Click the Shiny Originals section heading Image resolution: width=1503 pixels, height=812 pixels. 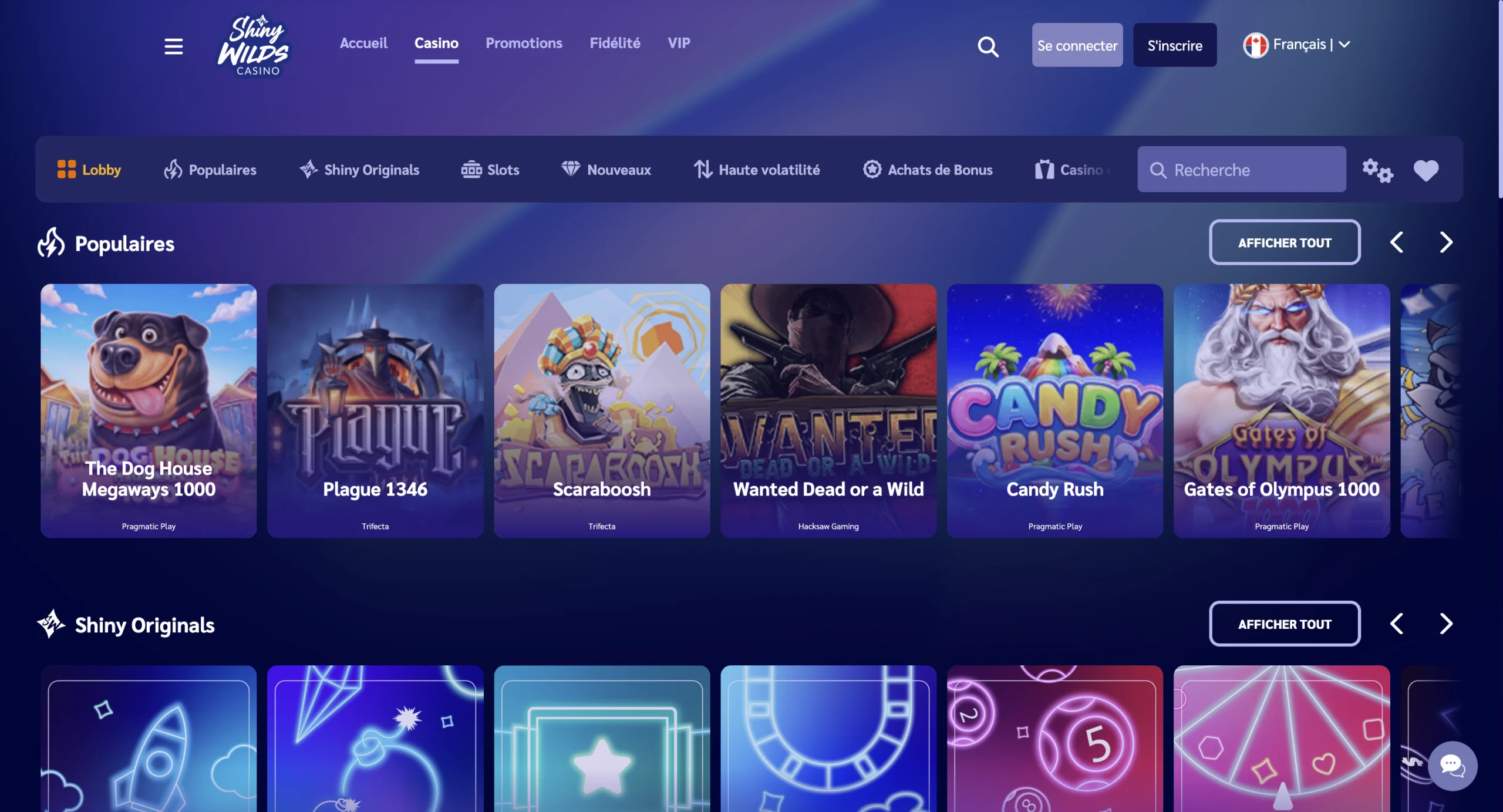(x=144, y=625)
